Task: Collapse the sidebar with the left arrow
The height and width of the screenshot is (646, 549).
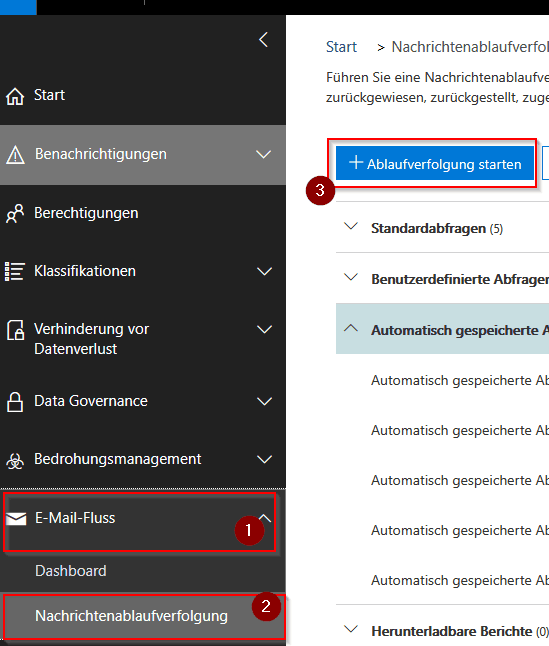Action: [264, 40]
